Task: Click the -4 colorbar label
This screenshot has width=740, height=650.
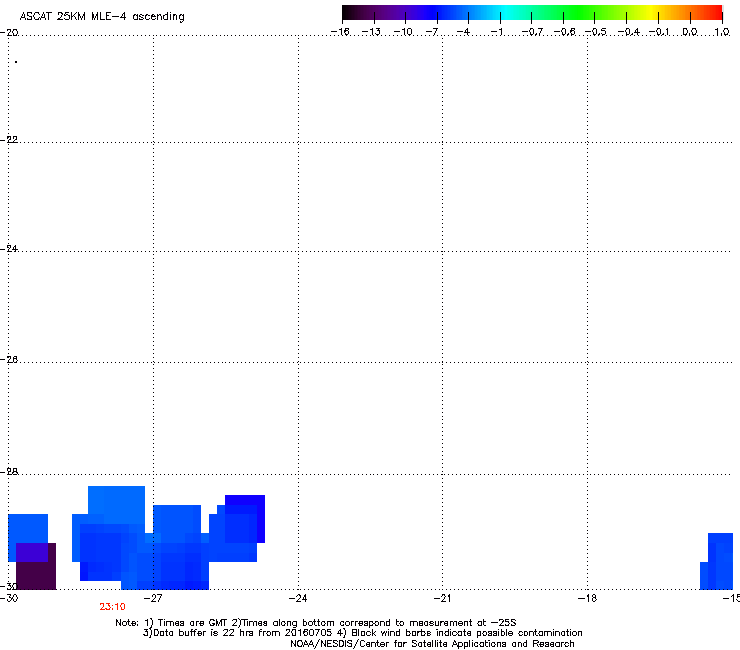Action: [x=463, y=32]
